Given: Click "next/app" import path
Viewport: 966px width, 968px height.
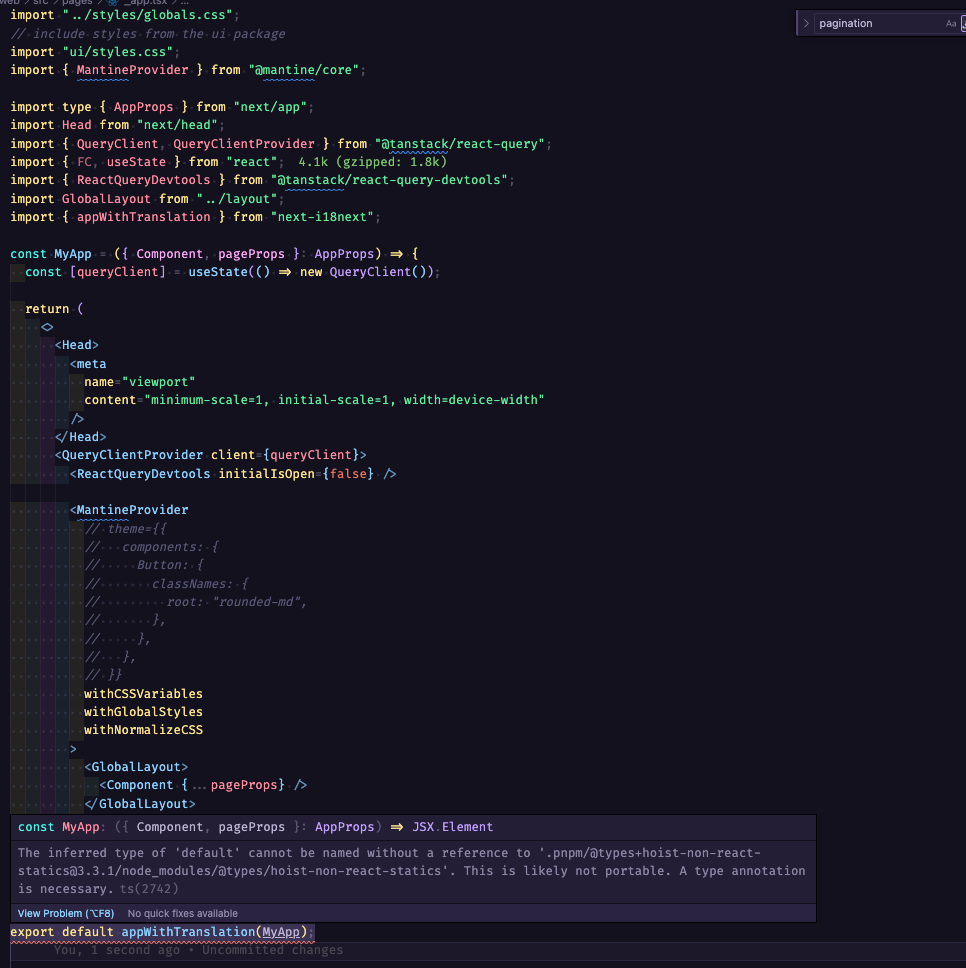Looking at the screenshot, I should tap(270, 107).
